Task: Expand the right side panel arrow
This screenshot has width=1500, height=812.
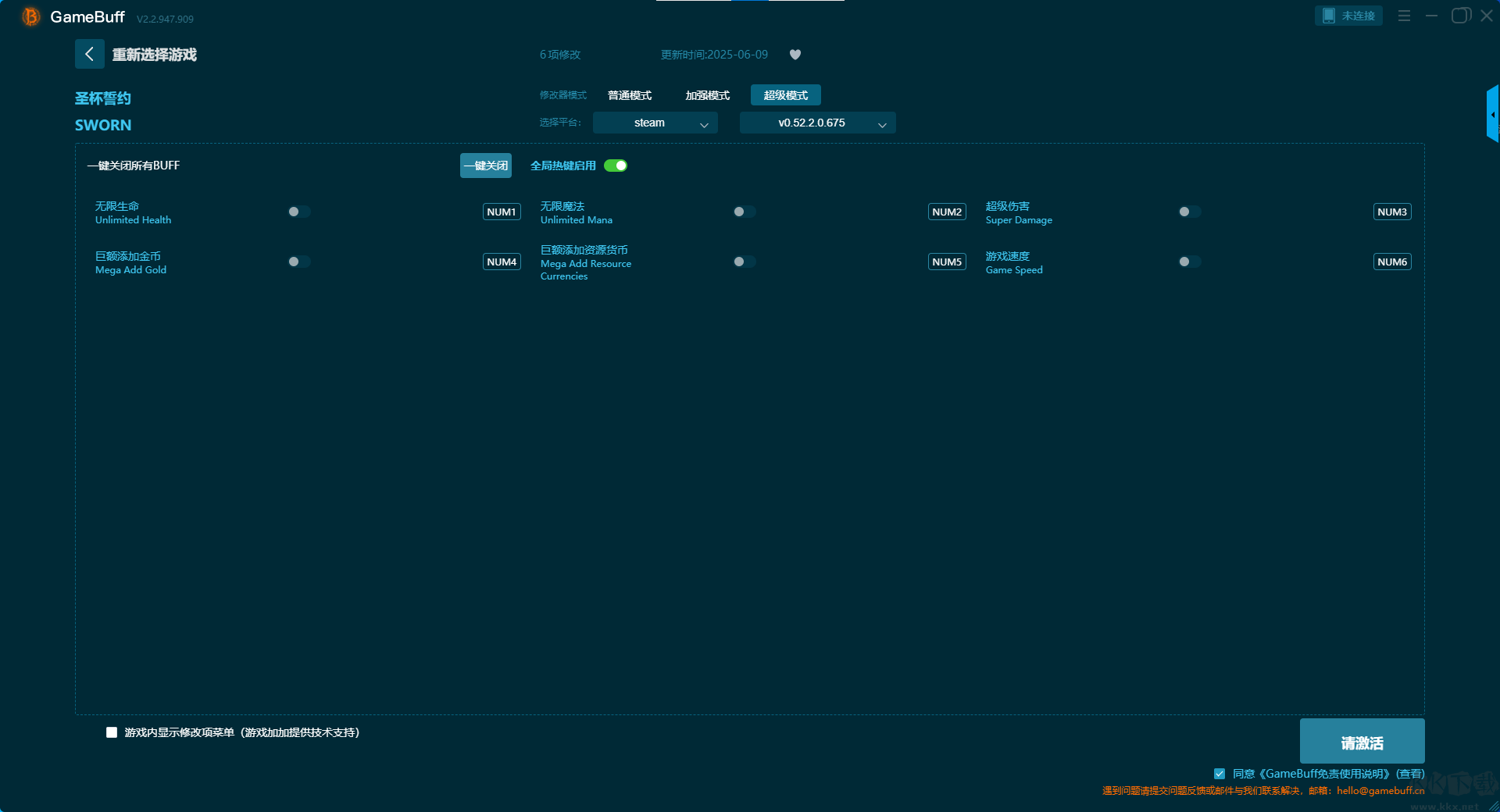Action: tap(1492, 114)
